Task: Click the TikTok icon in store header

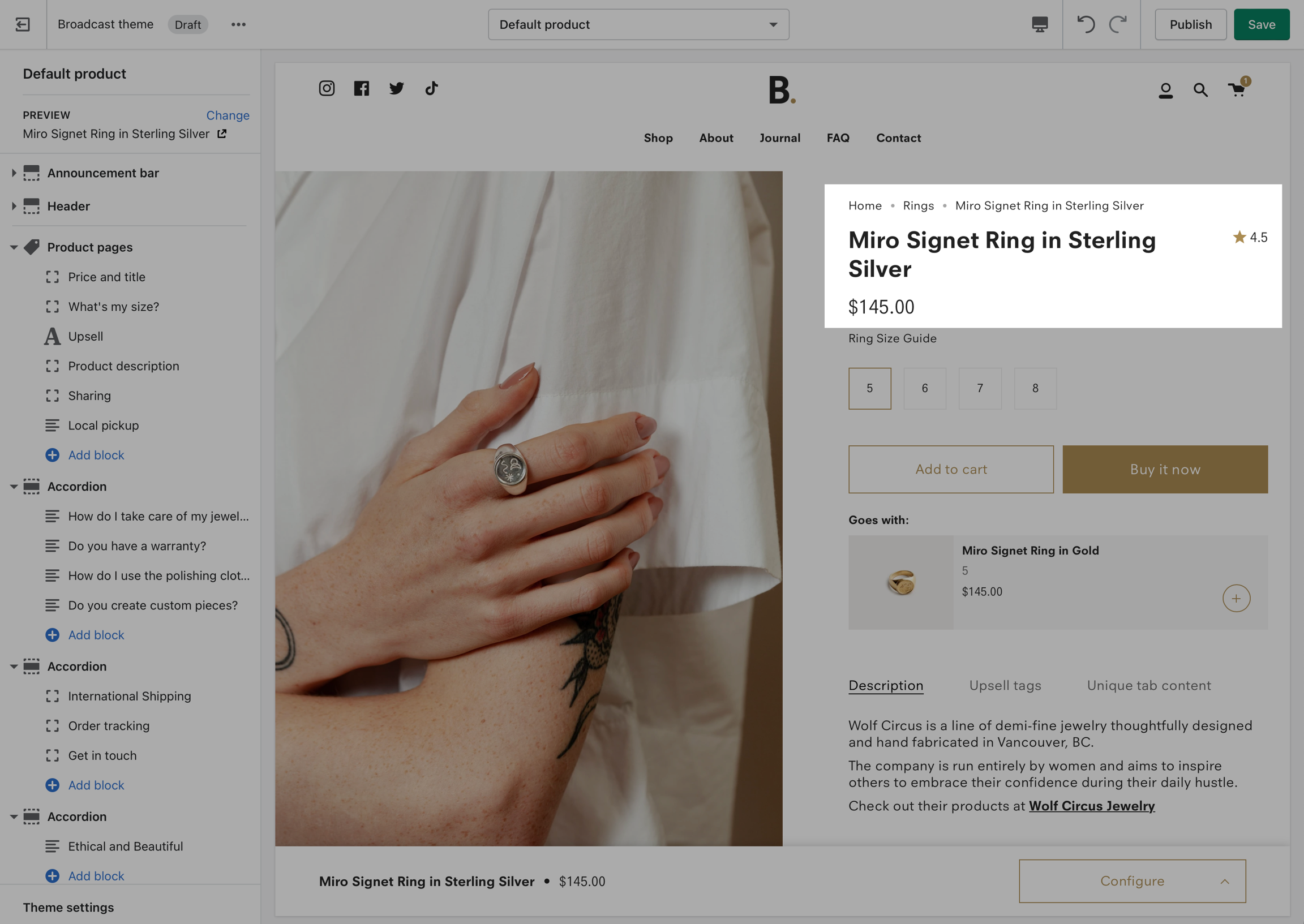Action: [x=431, y=88]
